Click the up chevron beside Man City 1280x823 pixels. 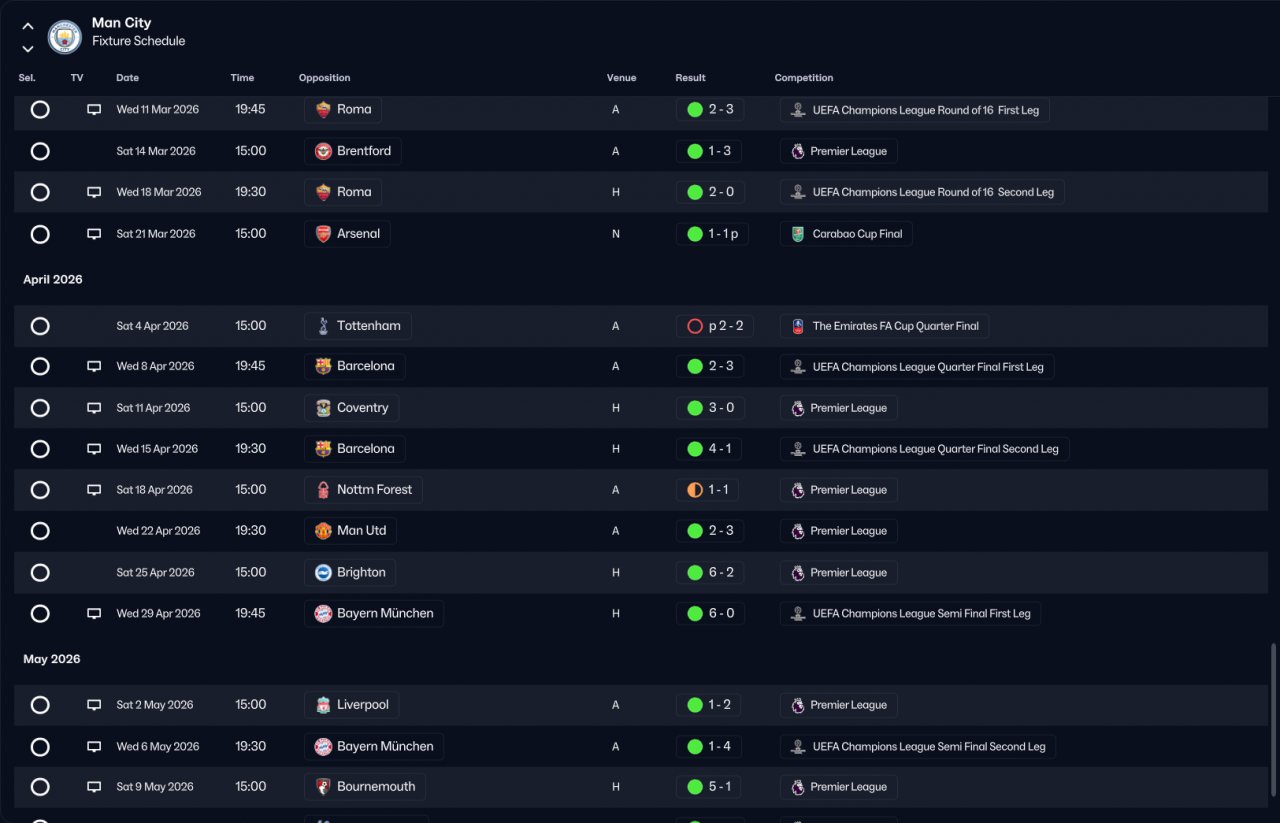pyautogui.click(x=27, y=27)
